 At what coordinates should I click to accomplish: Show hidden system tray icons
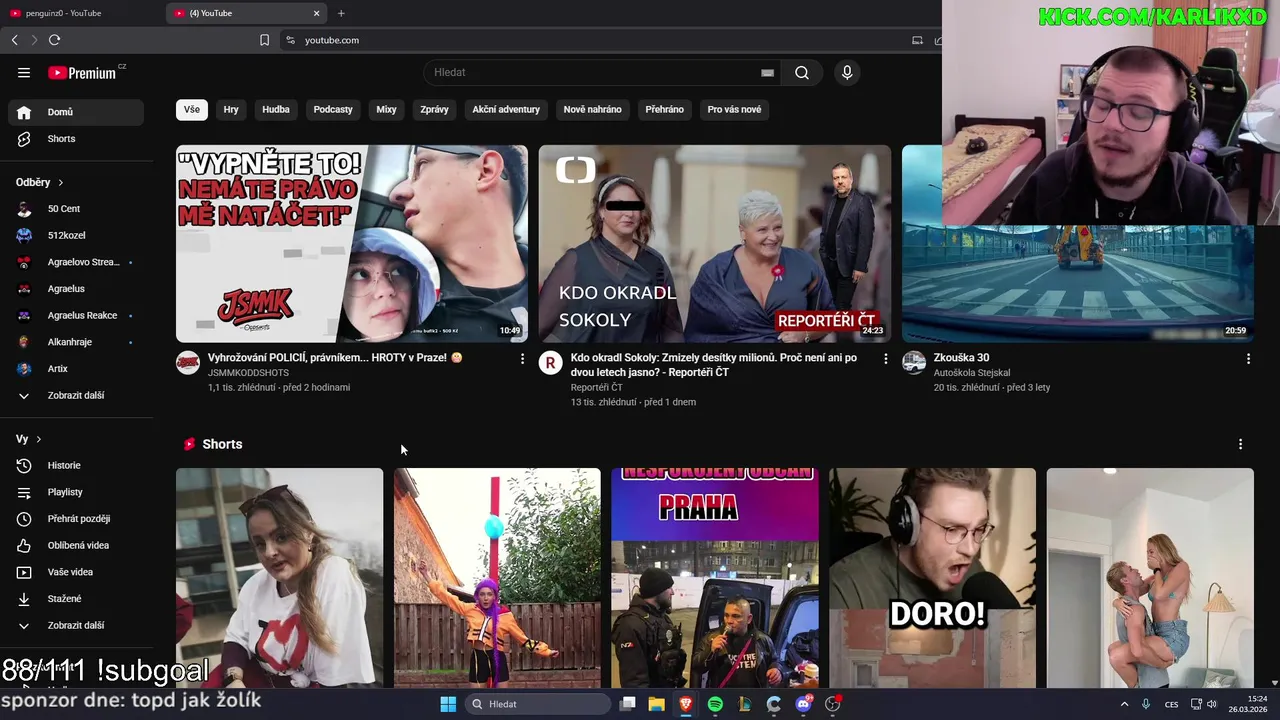click(x=1124, y=704)
